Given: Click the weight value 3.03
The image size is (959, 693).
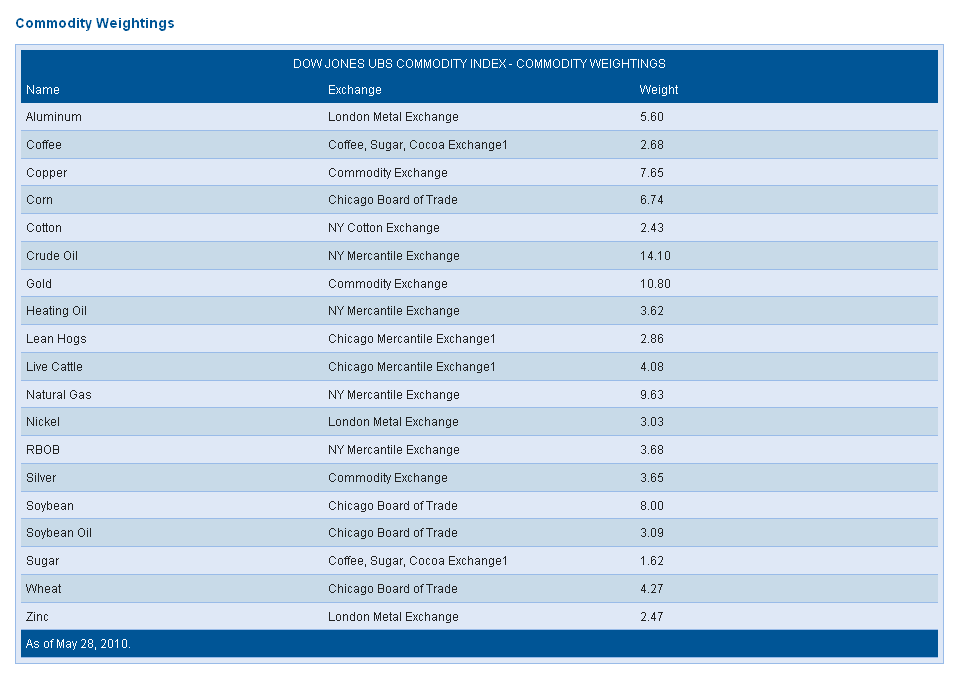Looking at the screenshot, I should point(652,422).
